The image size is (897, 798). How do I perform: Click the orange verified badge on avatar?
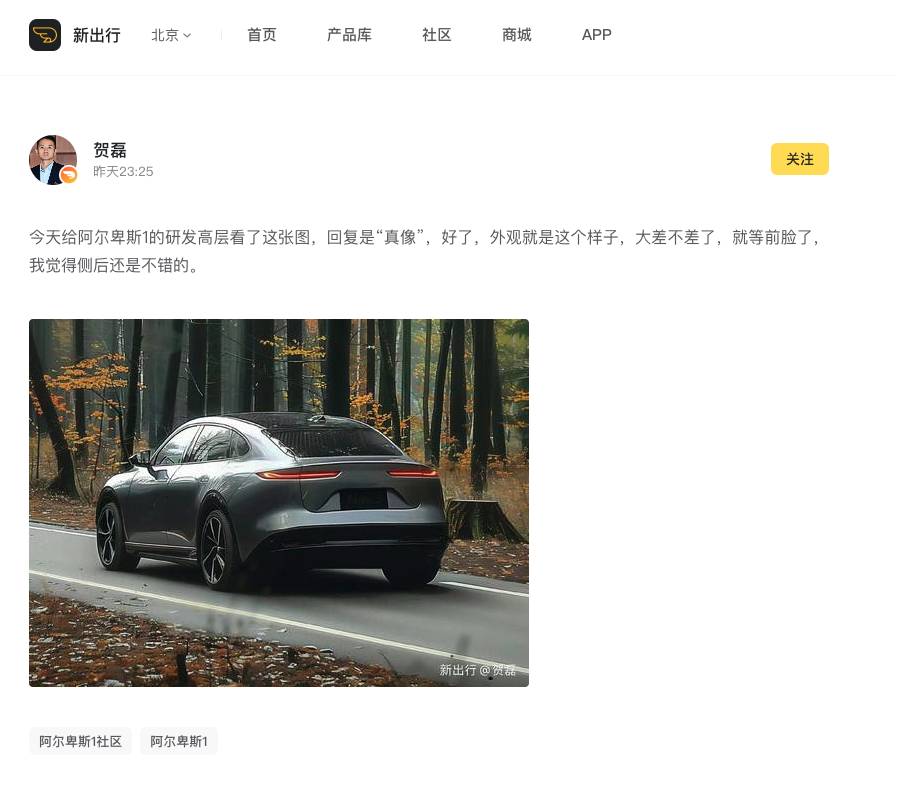[69, 174]
